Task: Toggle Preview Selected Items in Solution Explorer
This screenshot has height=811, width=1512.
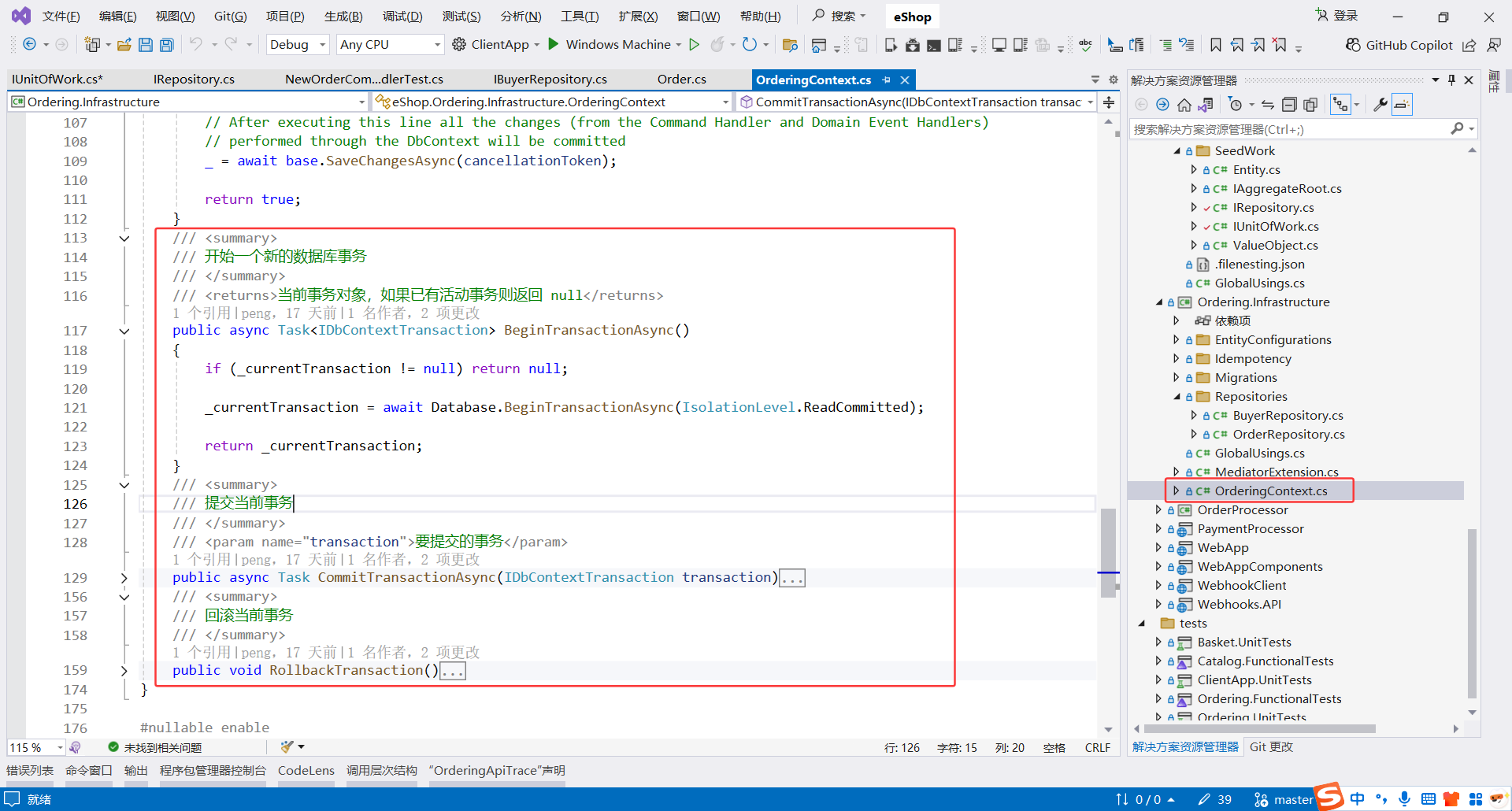Action: pos(1402,105)
